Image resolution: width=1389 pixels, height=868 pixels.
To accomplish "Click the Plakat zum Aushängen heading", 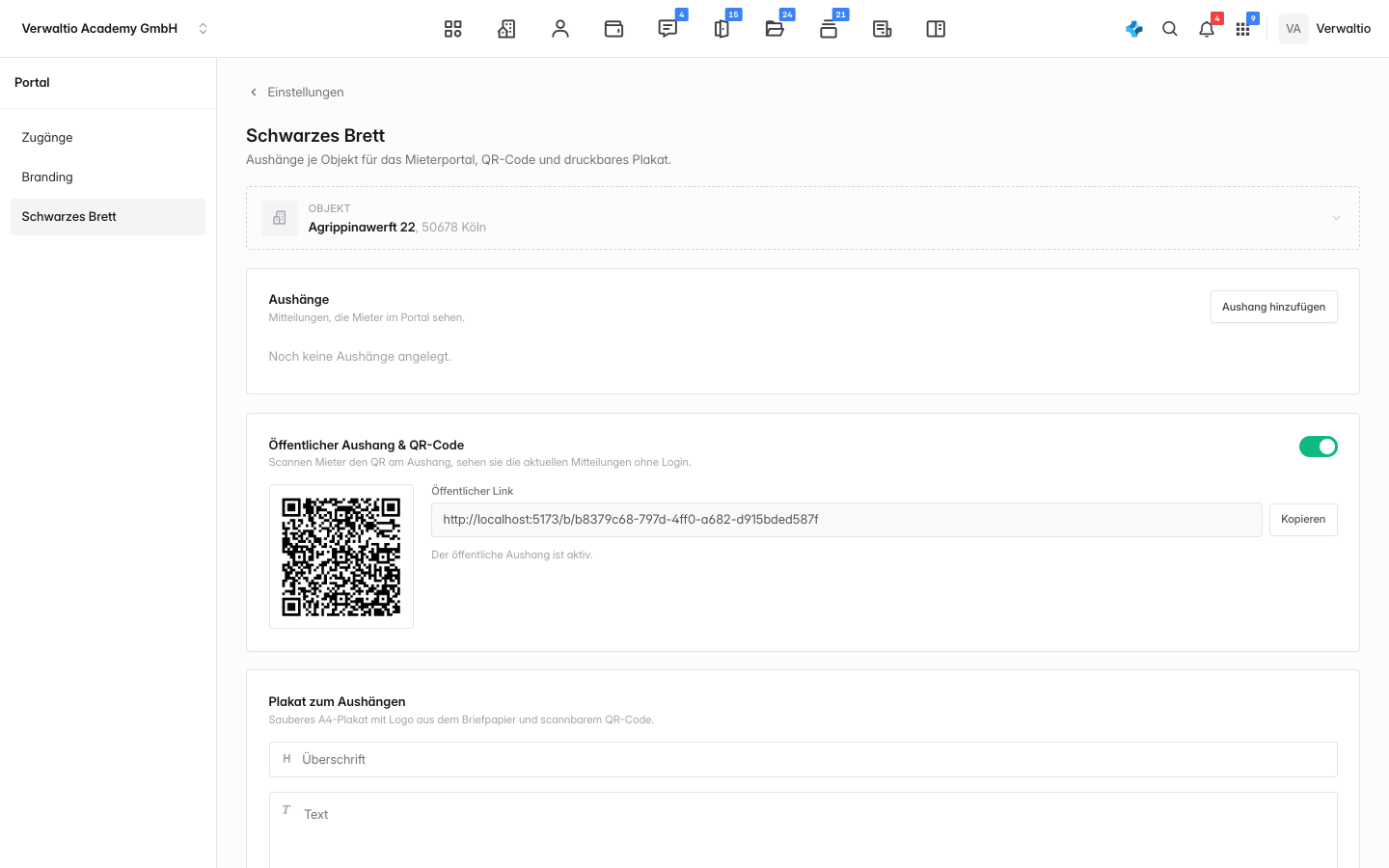I will click(338, 702).
